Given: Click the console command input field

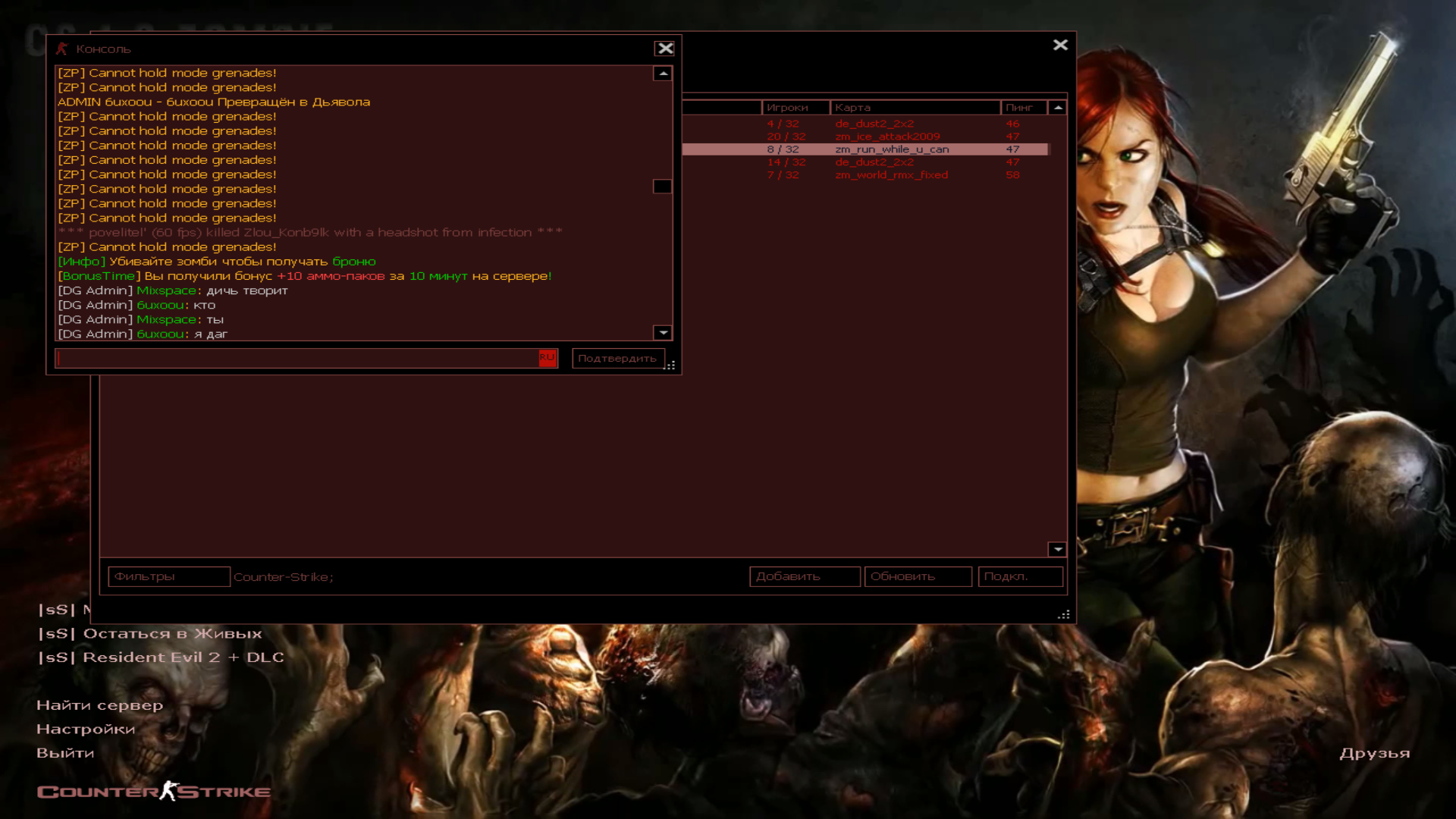Looking at the screenshot, I should (x=296, y=358).
